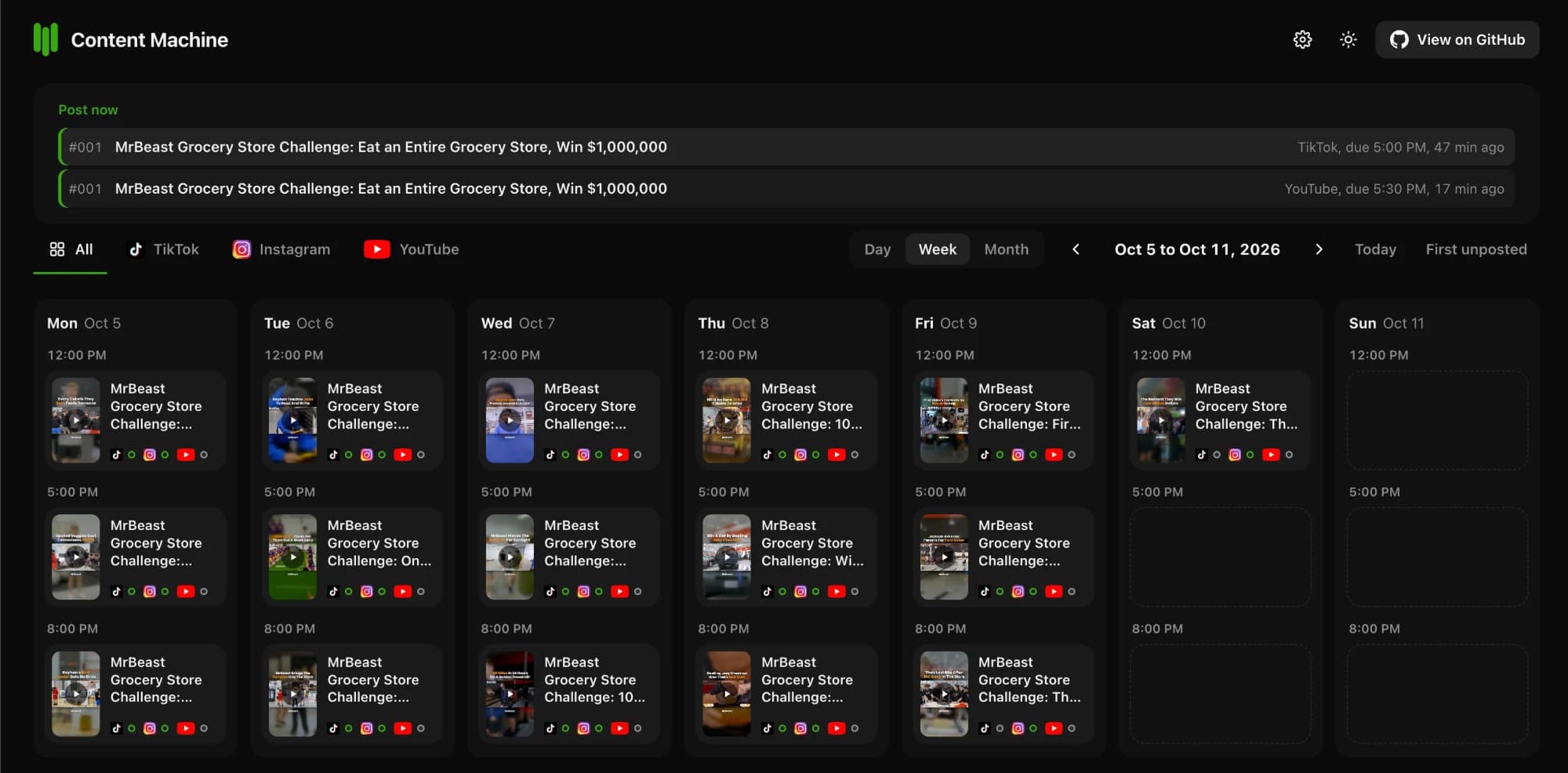
Task: Click play icon on Mon 5:00 PM thumbnail
Action: click(75, 557)
